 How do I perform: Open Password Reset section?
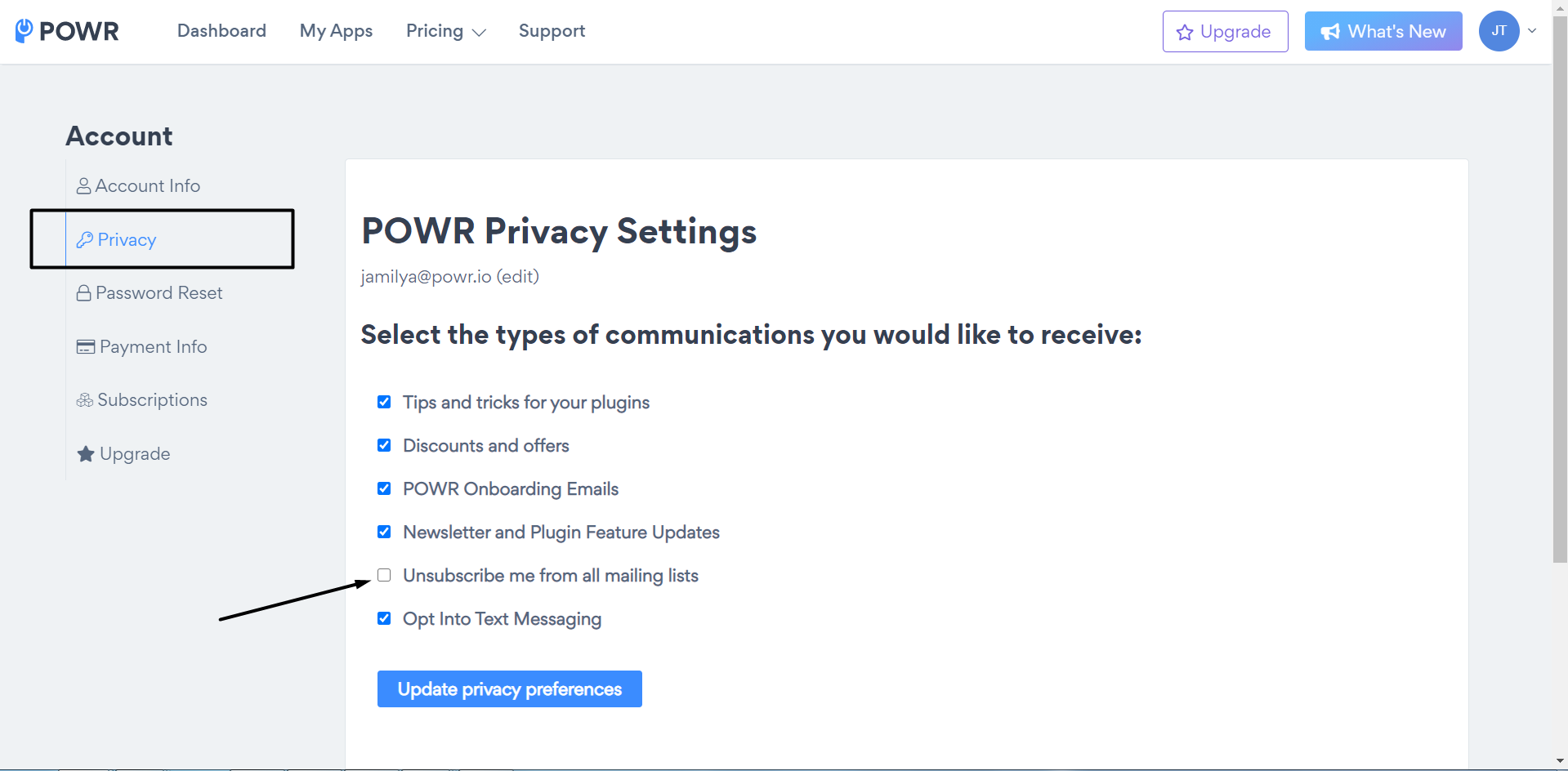[x=149, y=293]
